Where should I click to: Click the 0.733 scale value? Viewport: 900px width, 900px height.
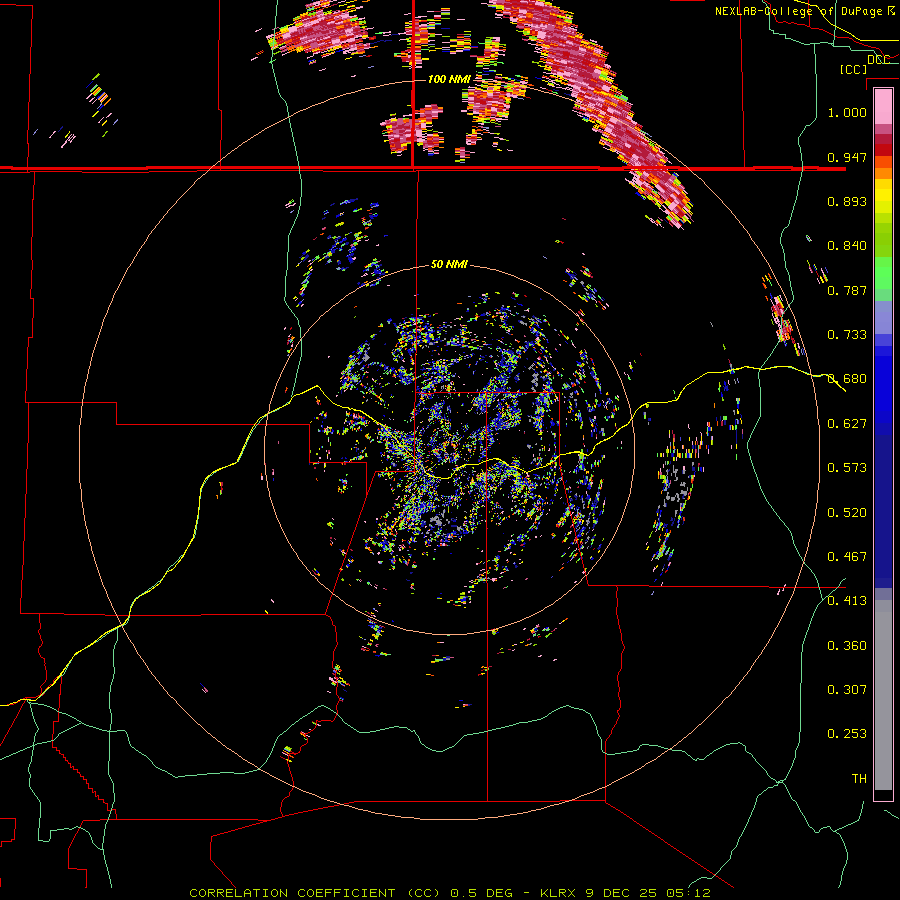[847, 335]
